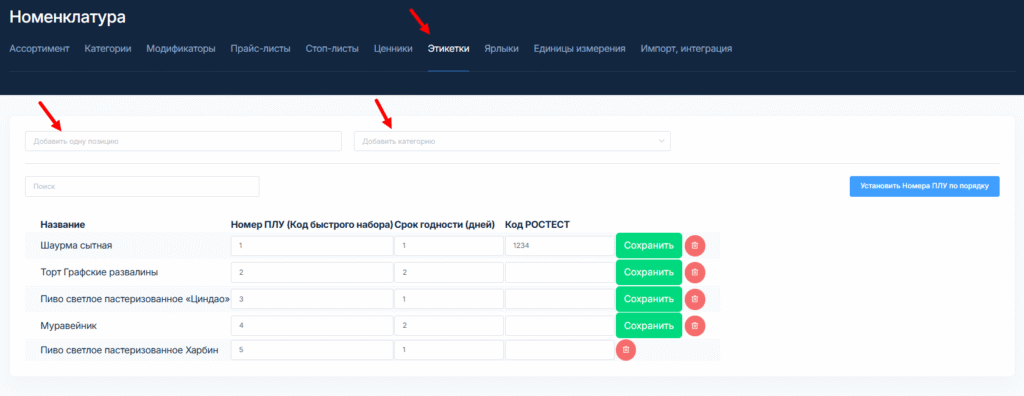
Task: Click the Шаурма сытная name
Action: tap(76, 246)
